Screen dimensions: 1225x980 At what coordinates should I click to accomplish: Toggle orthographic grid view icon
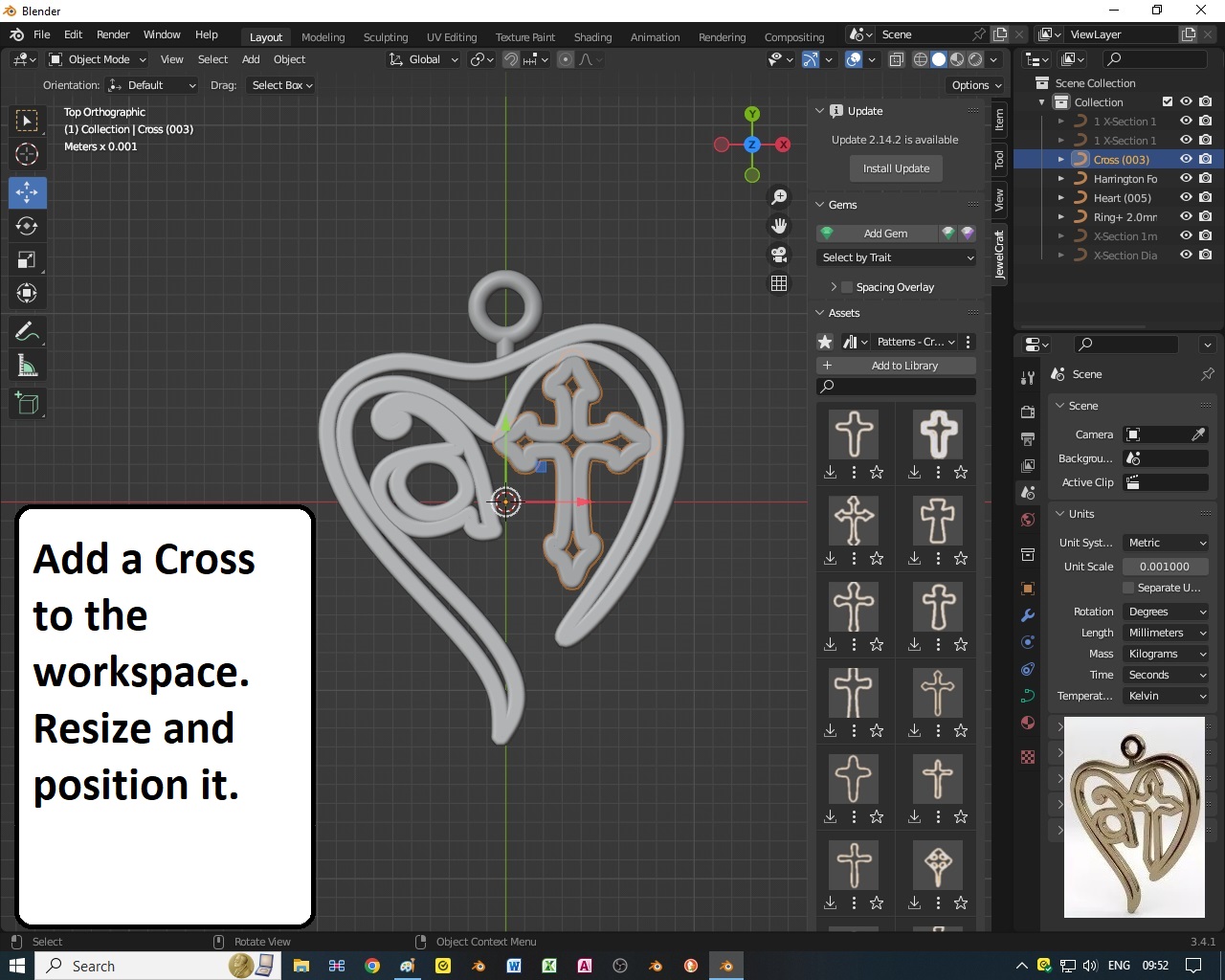[x=779, y=283]
